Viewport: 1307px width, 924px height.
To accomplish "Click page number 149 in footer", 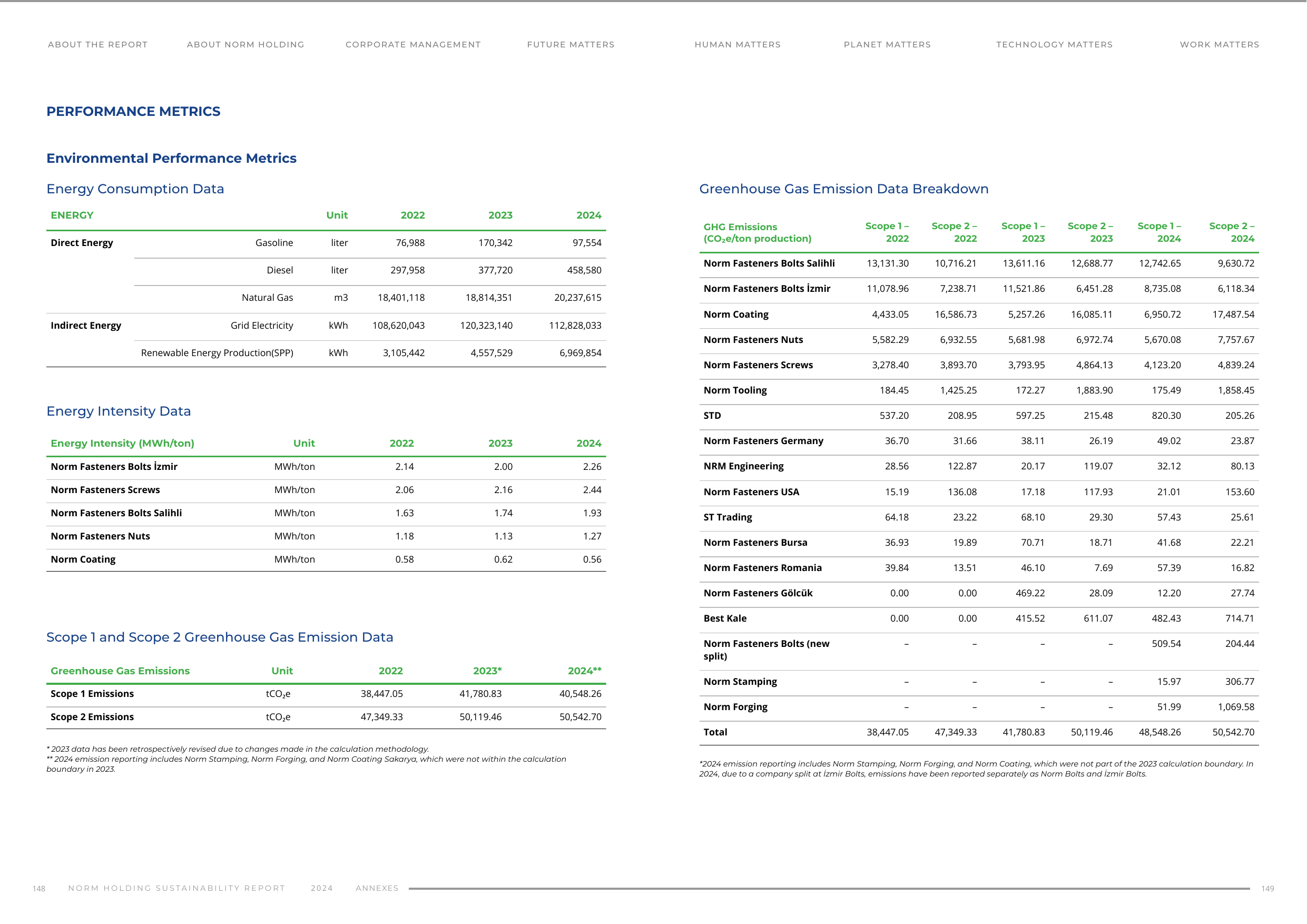I will (1267, 888).
